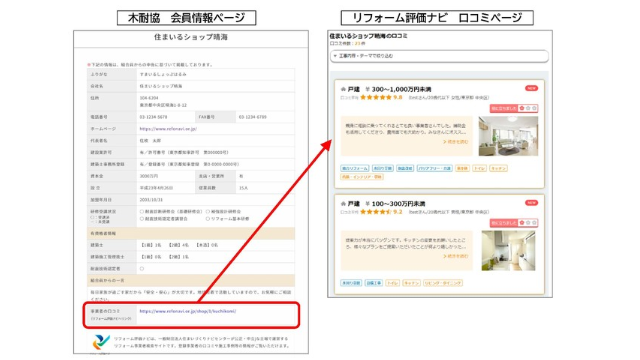Click house icon beside ¥300~1,000万円未満 review

(x=343, y=89)
